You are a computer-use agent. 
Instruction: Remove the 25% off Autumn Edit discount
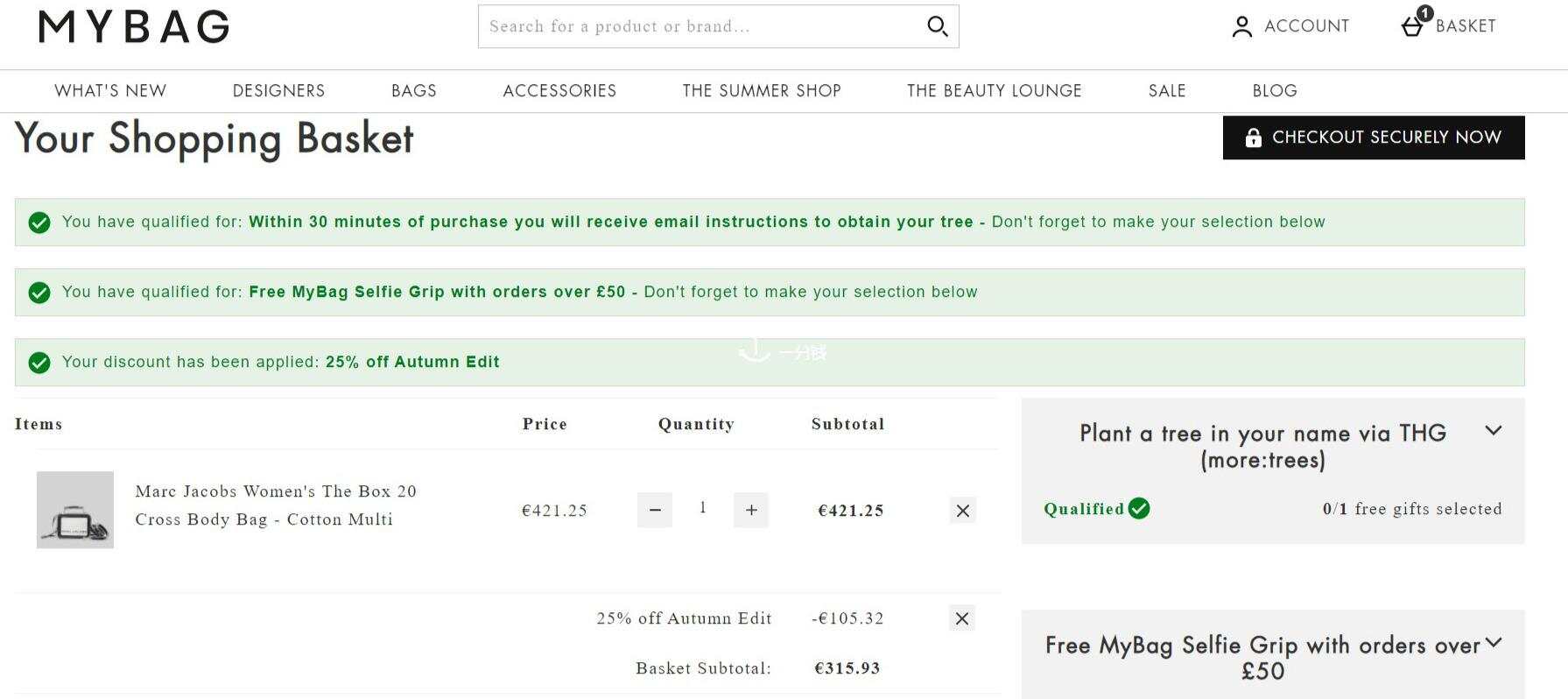coord(962,618)
